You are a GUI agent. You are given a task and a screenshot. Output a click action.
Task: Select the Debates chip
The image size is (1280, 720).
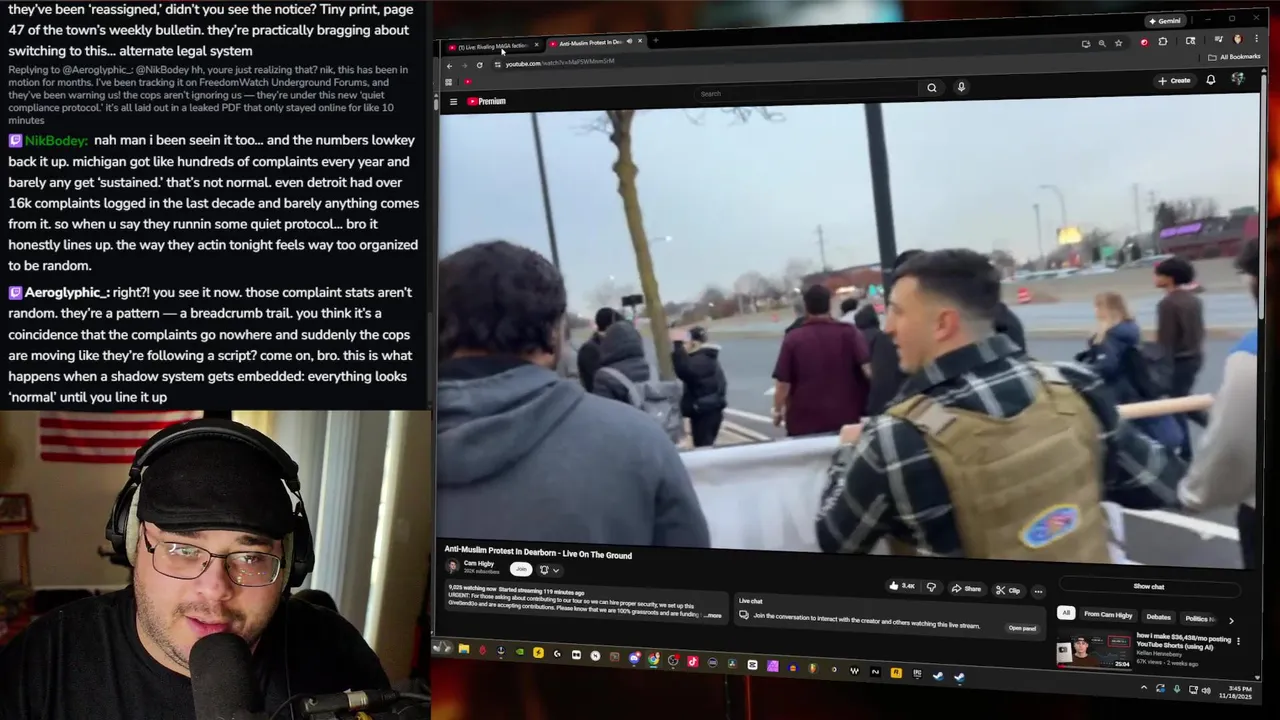point(1158,617)
